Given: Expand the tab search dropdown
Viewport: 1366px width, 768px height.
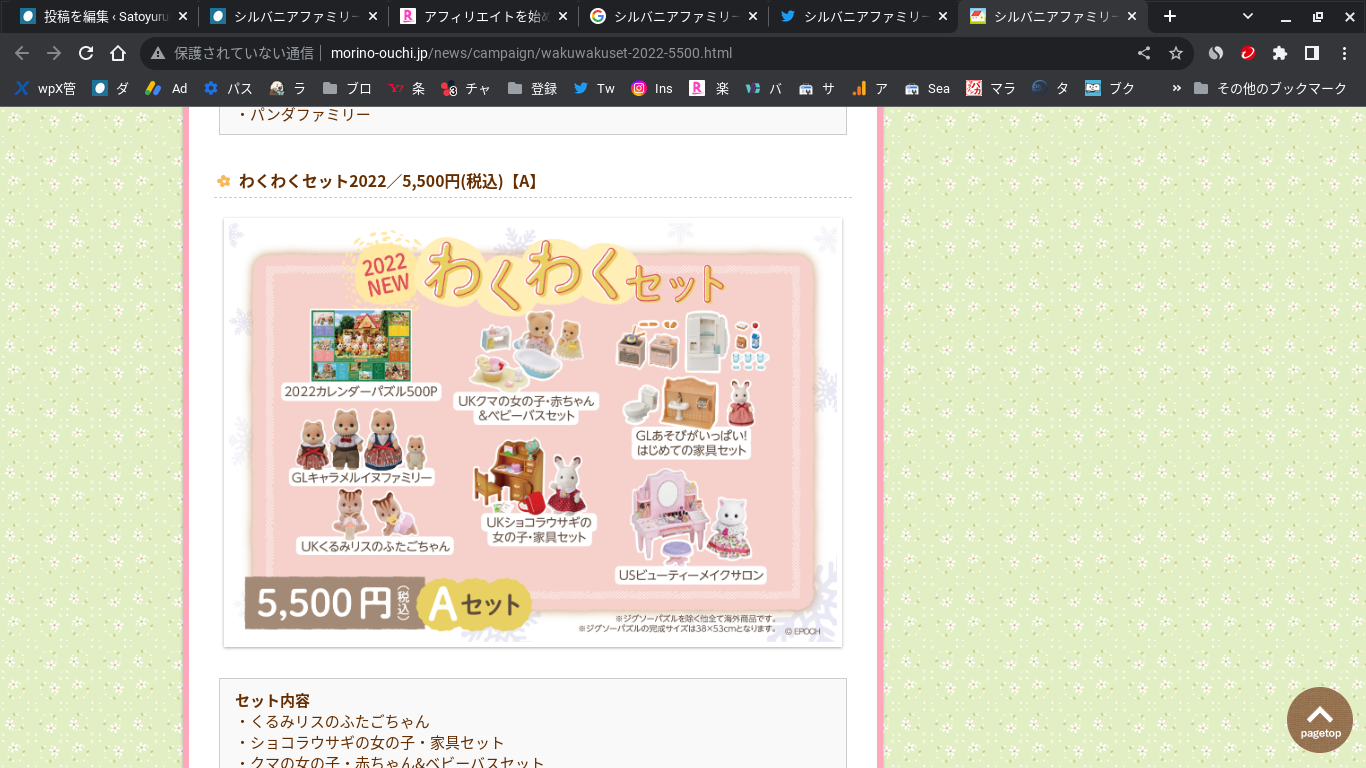Looking at the screenshot, I should point(1248,16).
